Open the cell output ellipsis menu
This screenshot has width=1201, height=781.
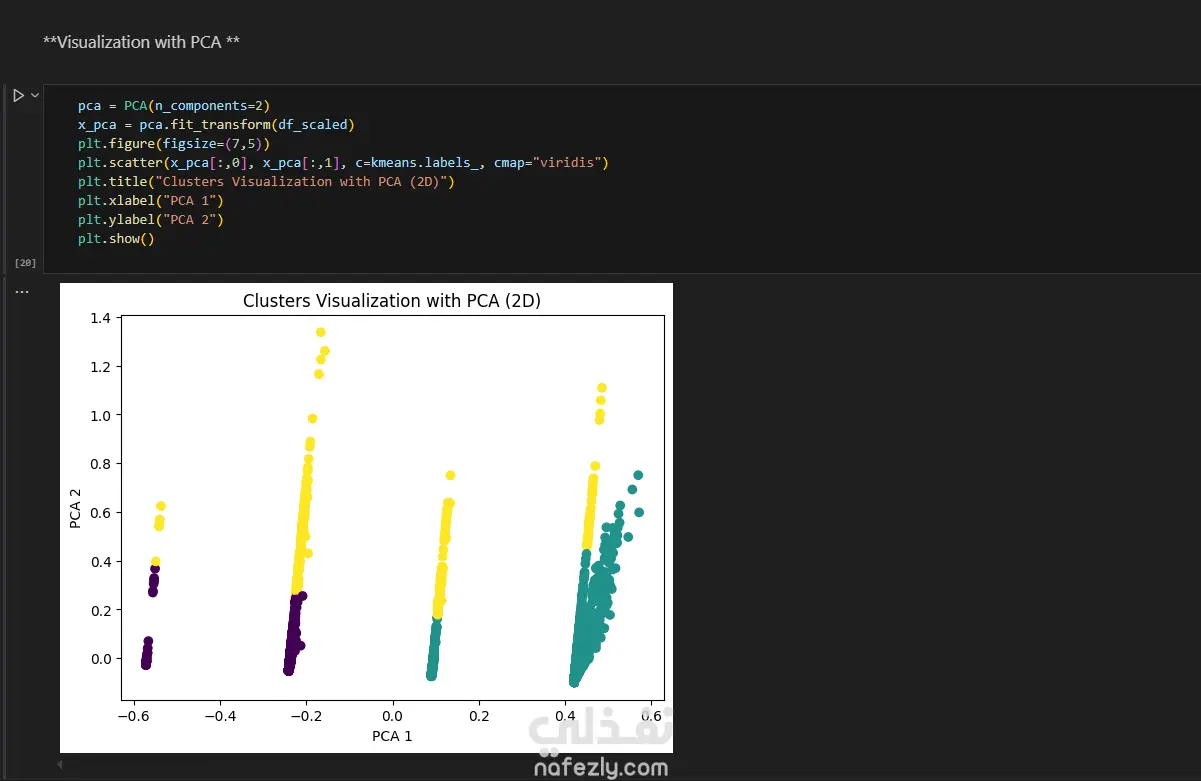tap(22, 292)
